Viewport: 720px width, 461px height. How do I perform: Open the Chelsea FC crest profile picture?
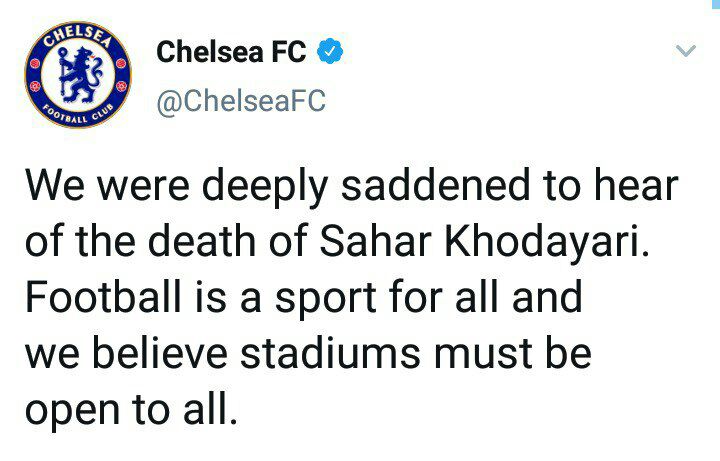[78, 75]
